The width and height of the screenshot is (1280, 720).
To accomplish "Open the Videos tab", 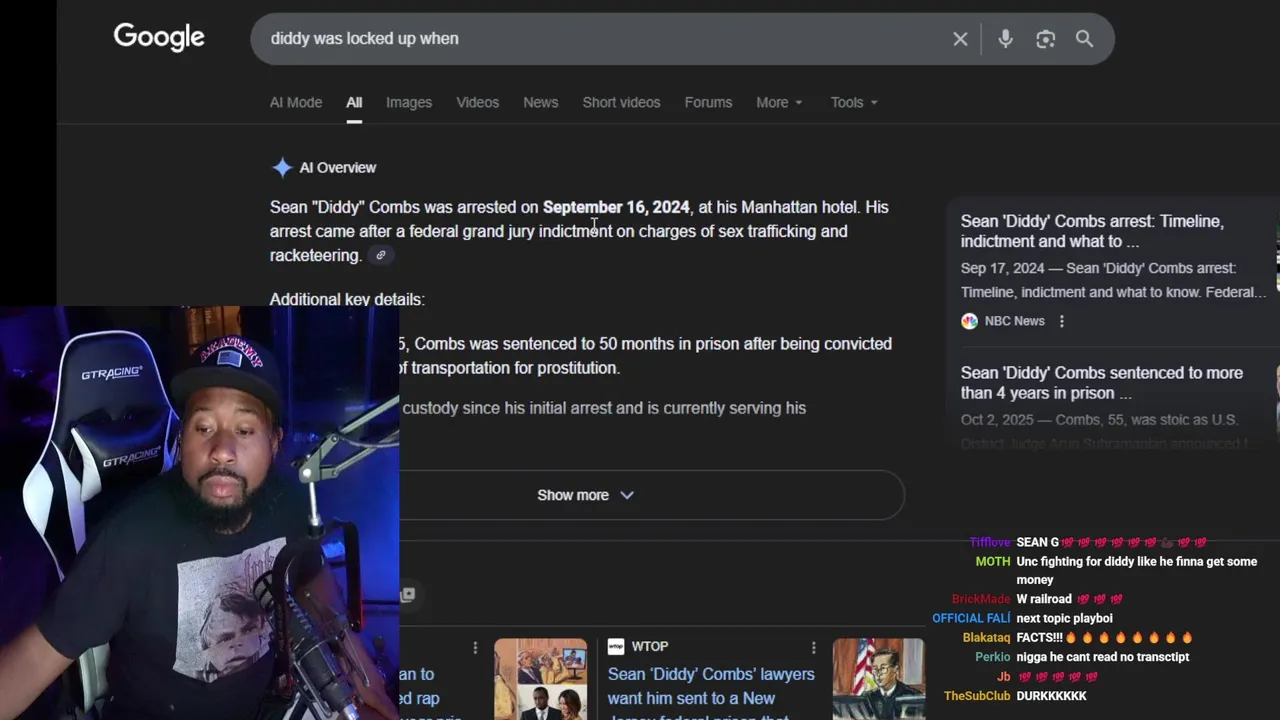I will (477, 102).
